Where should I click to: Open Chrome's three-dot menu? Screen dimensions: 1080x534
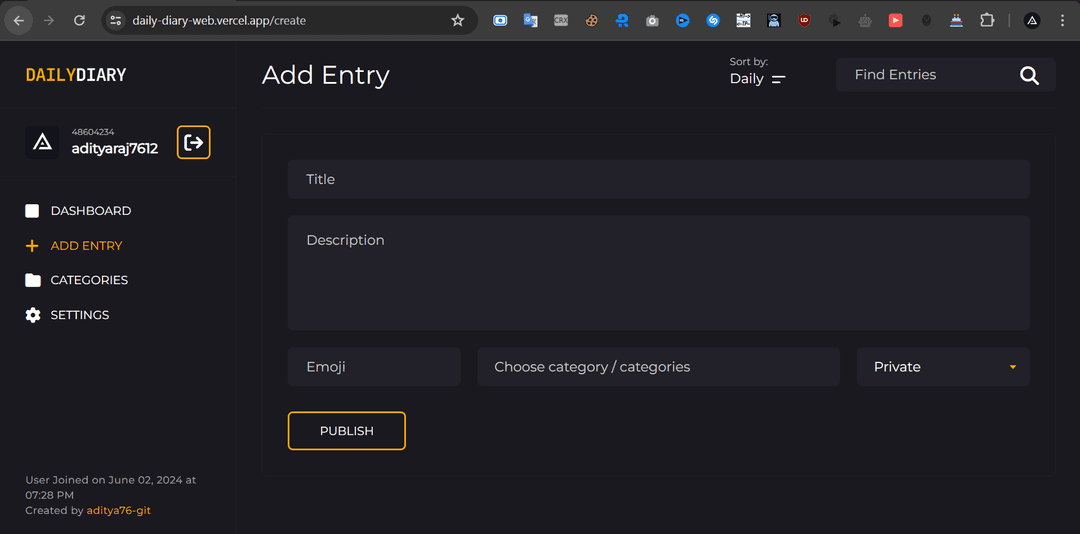(1062, 20)
